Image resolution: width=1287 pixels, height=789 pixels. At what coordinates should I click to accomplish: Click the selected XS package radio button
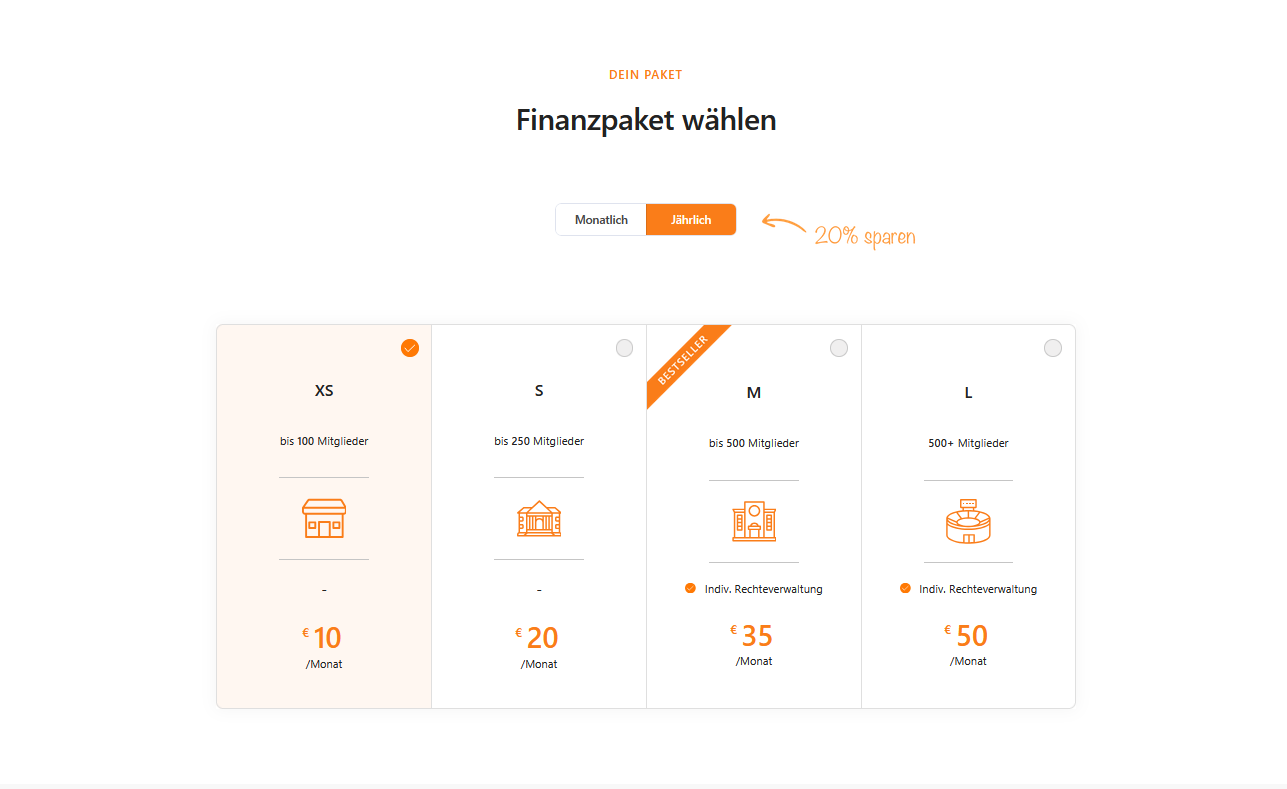pos(410,348)
